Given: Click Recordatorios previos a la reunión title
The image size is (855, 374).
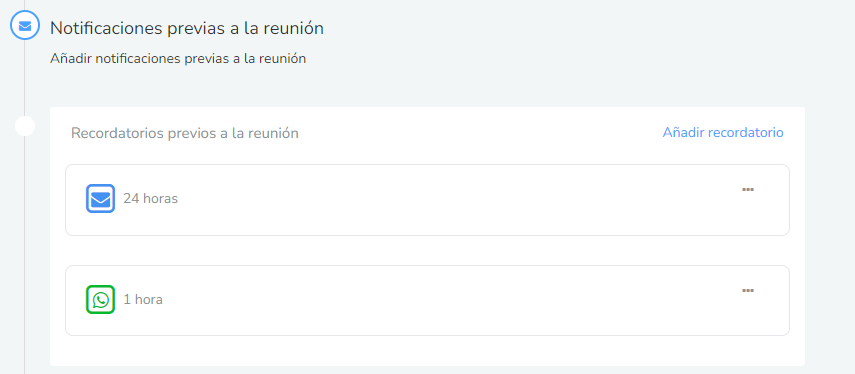Looking at the screenshot, I should point(185,133).
